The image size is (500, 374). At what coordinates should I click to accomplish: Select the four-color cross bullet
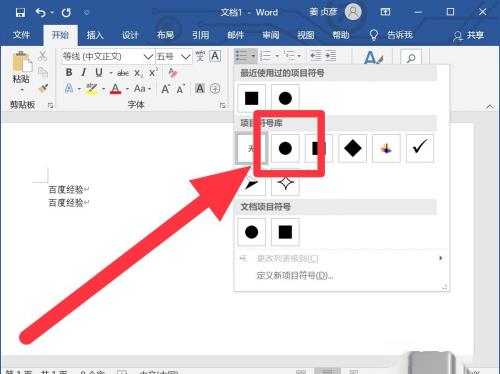(x=386, y=148)
